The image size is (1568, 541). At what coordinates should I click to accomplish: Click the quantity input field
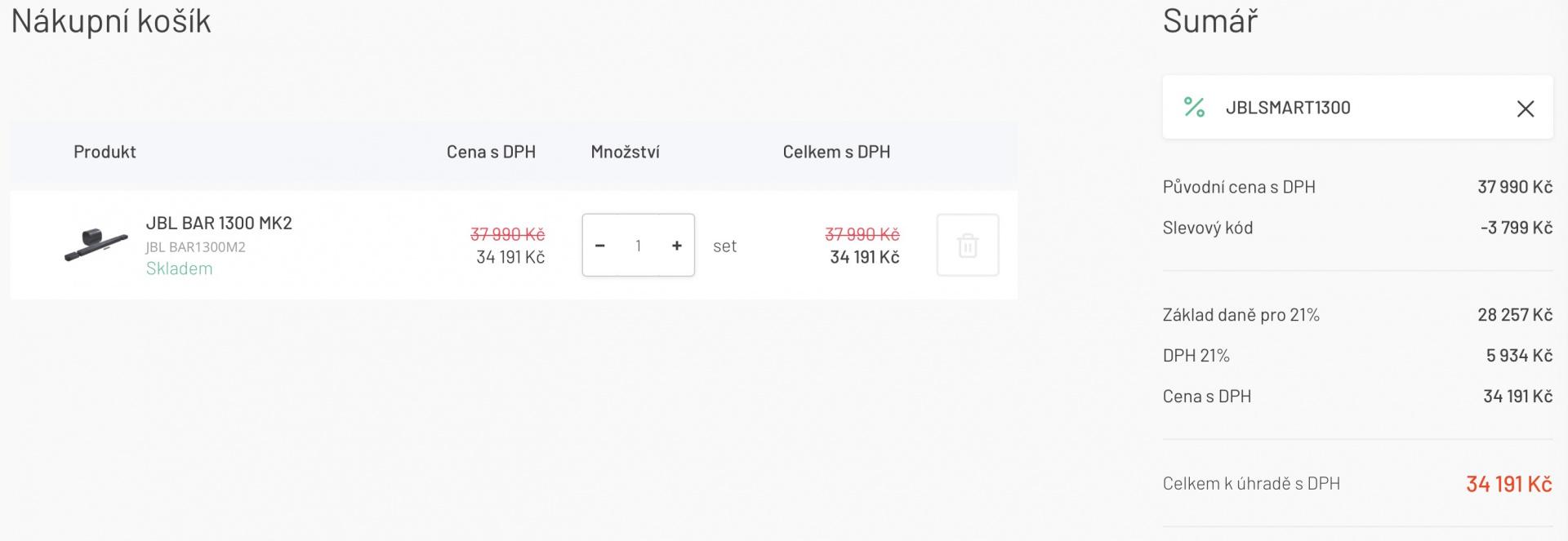click(x=638, y=246)
